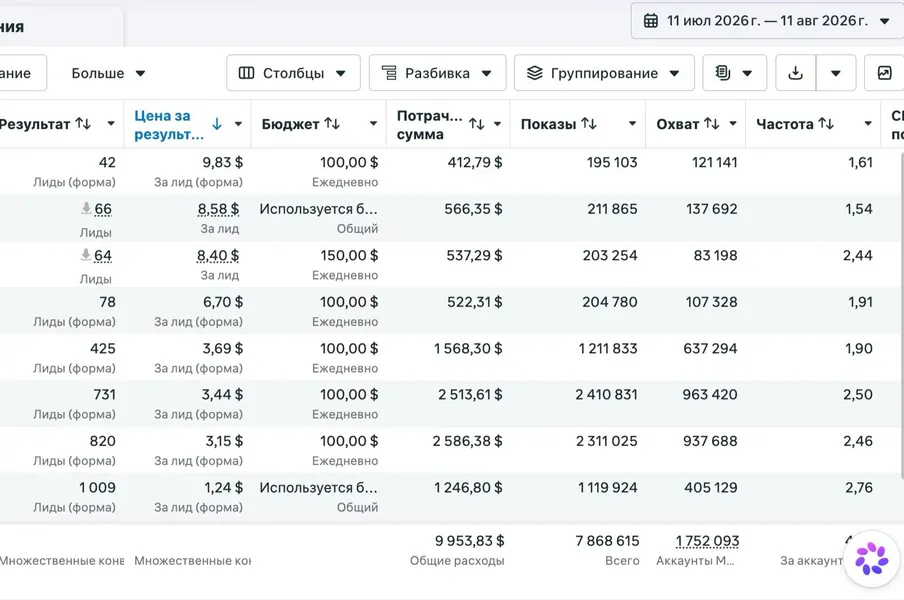904x600 pixels.
Task: Click the chart view icon button
Action: point(884,73)
